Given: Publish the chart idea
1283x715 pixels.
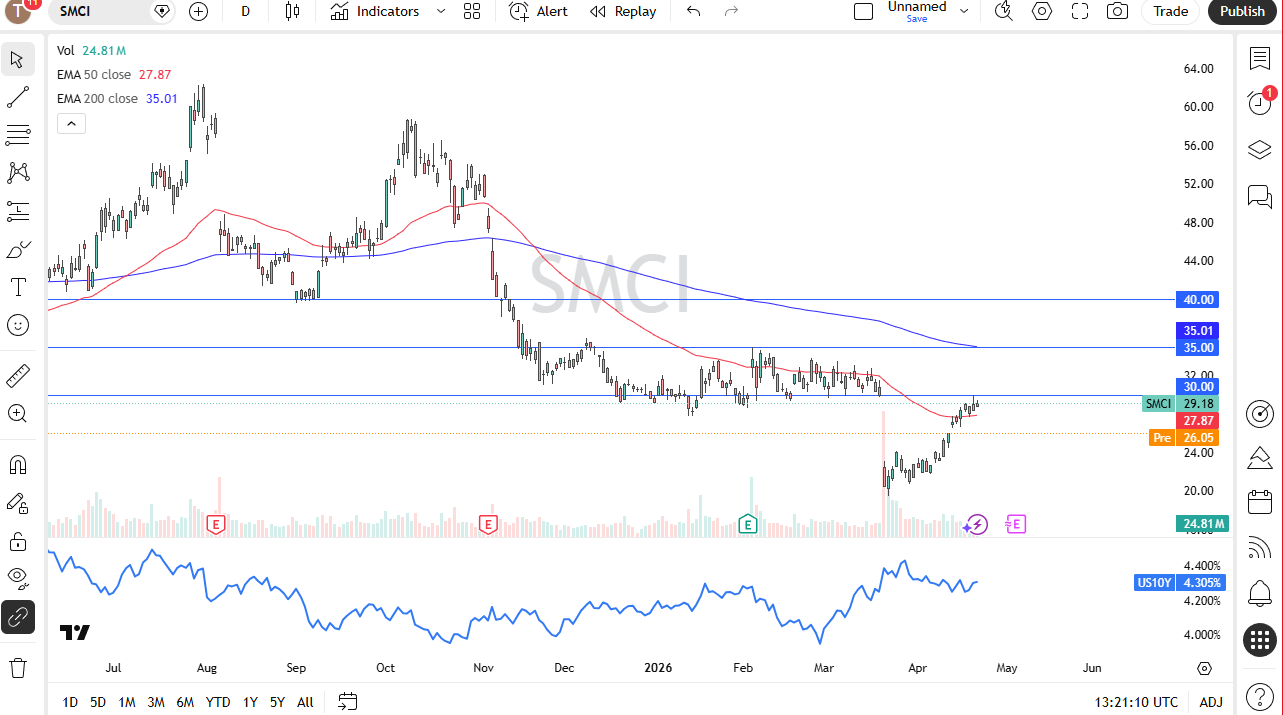Looking at the screenshot, I should click(1243, 11).
